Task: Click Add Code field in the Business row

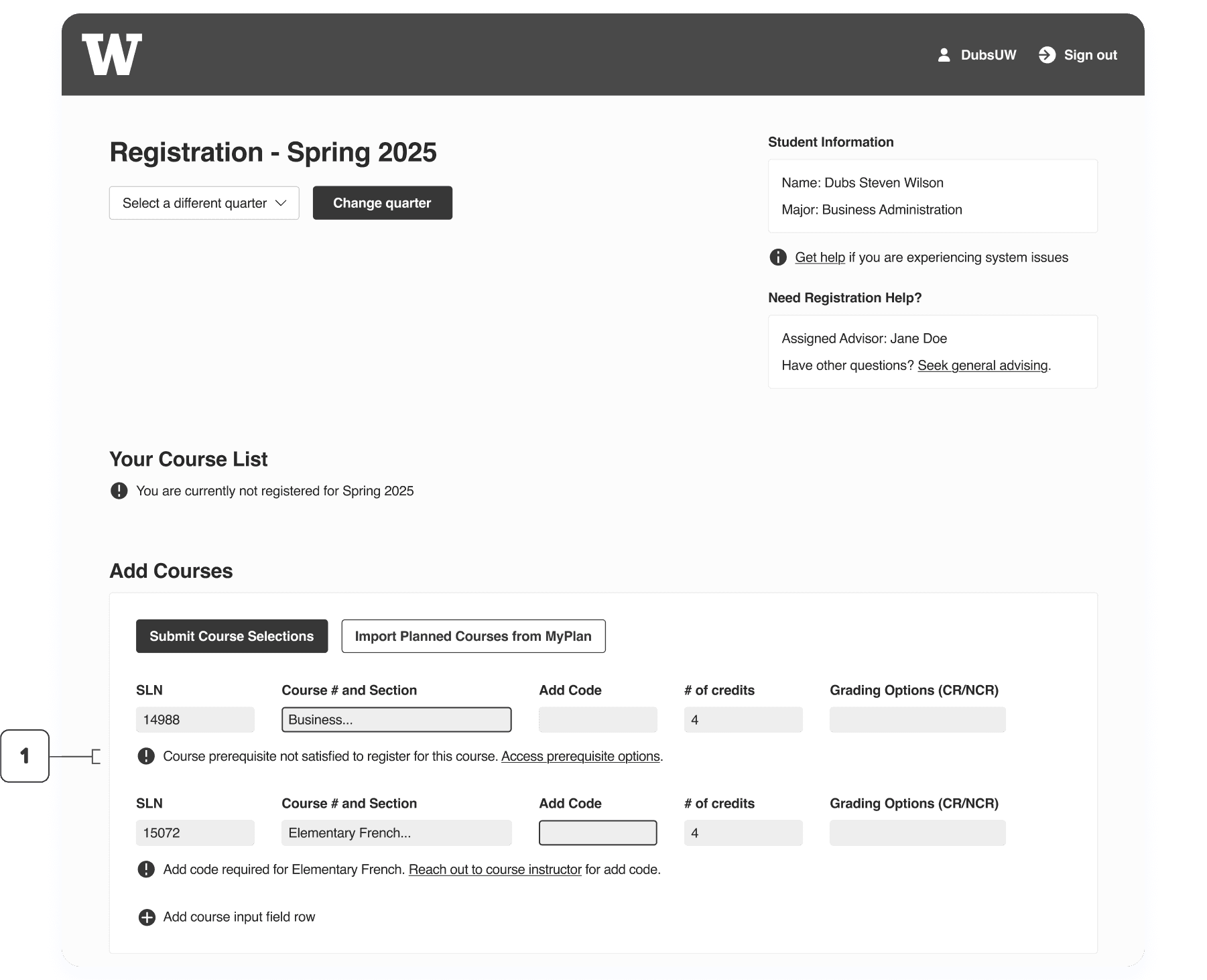Action: point(598,720)
